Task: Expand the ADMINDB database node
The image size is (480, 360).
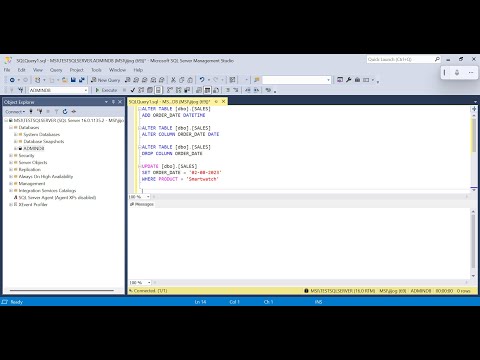Action: [15, 148]
